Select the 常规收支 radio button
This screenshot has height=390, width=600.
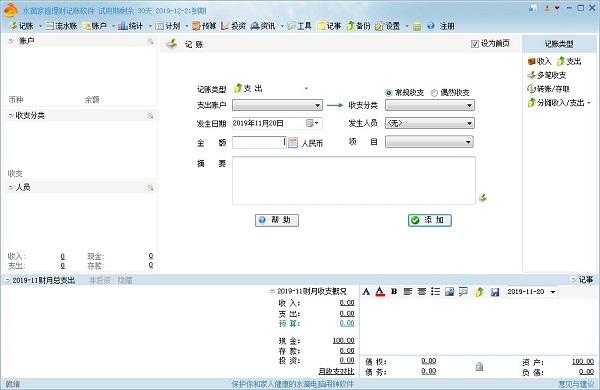coord(388,93)
